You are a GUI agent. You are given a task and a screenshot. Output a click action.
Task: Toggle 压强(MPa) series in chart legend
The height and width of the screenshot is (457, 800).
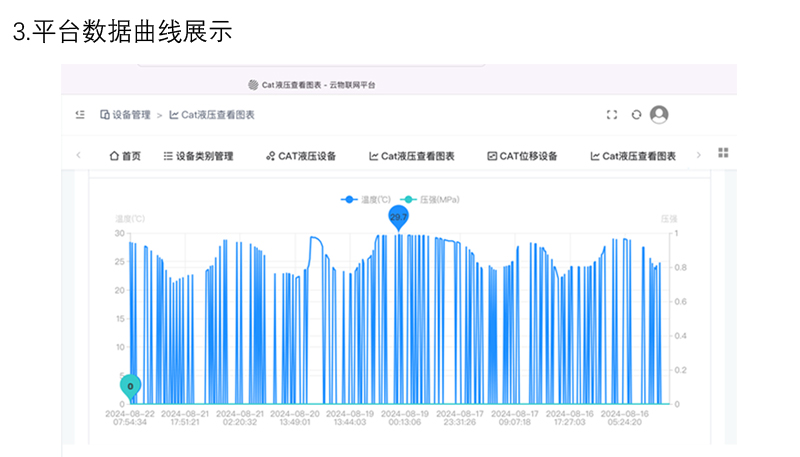click(430, 200)
